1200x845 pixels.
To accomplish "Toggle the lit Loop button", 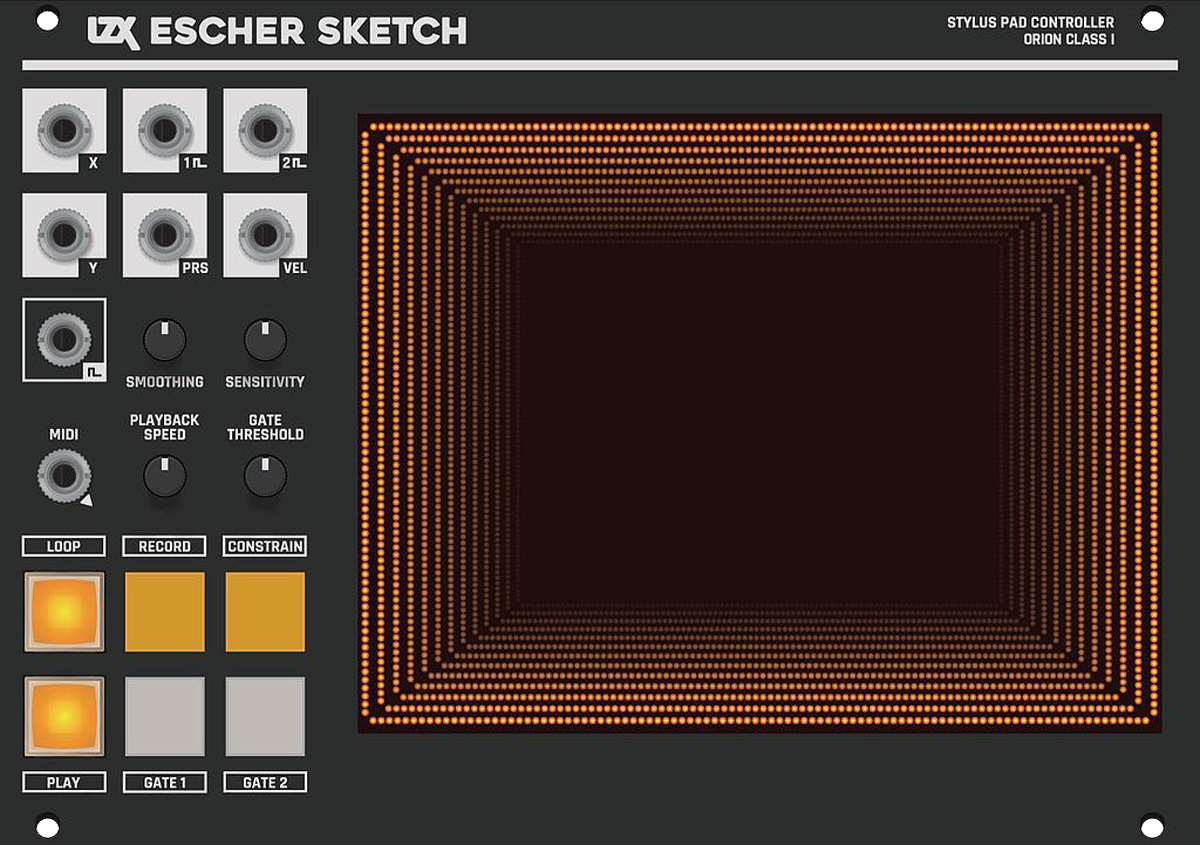I will point(64,612).
